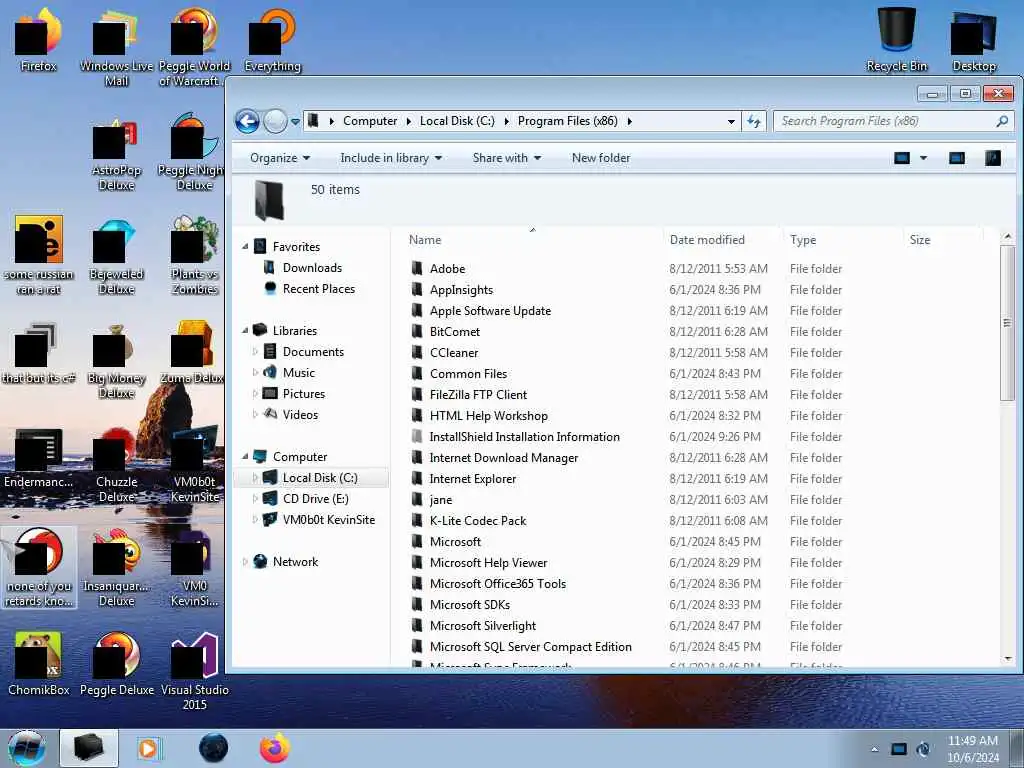Image resolution: width=1024 pixels, height=768 pixels.
Task: Select the BitComet folder icon
Action: pos(417,332)
